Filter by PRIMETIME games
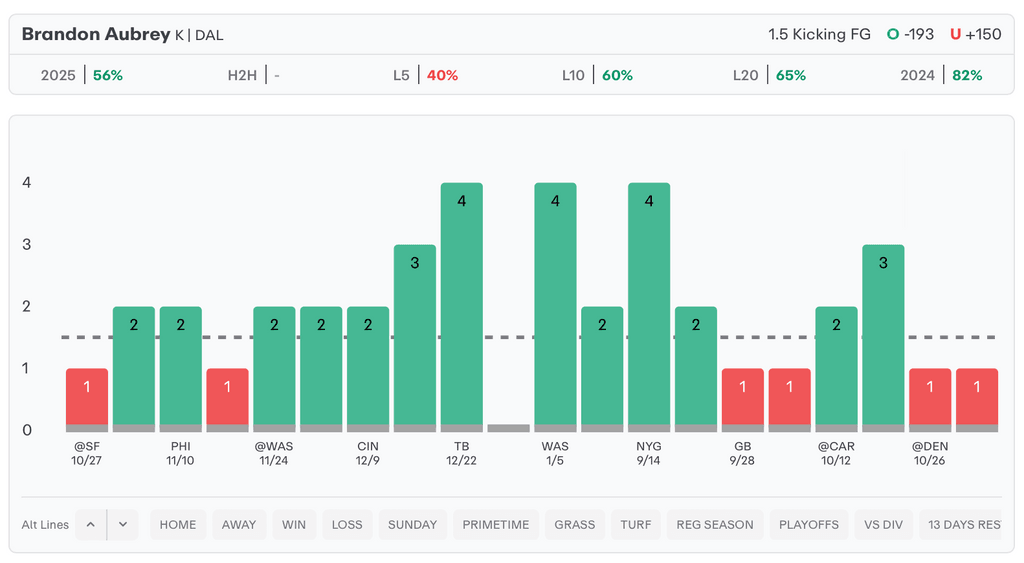Image resolution: width=1024 pixels, height=563 pixels. [x=496, y=524]
